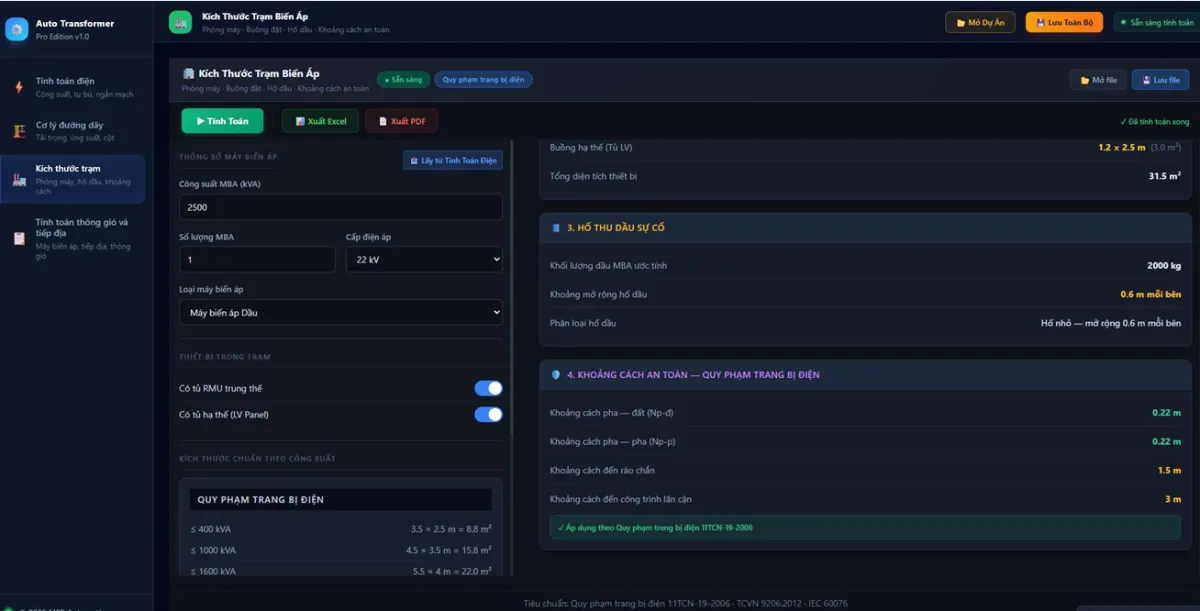1200x611 pixels.
Task: Click the Lưu Toàn Bộ button
Action: (x=1064, y=22)
